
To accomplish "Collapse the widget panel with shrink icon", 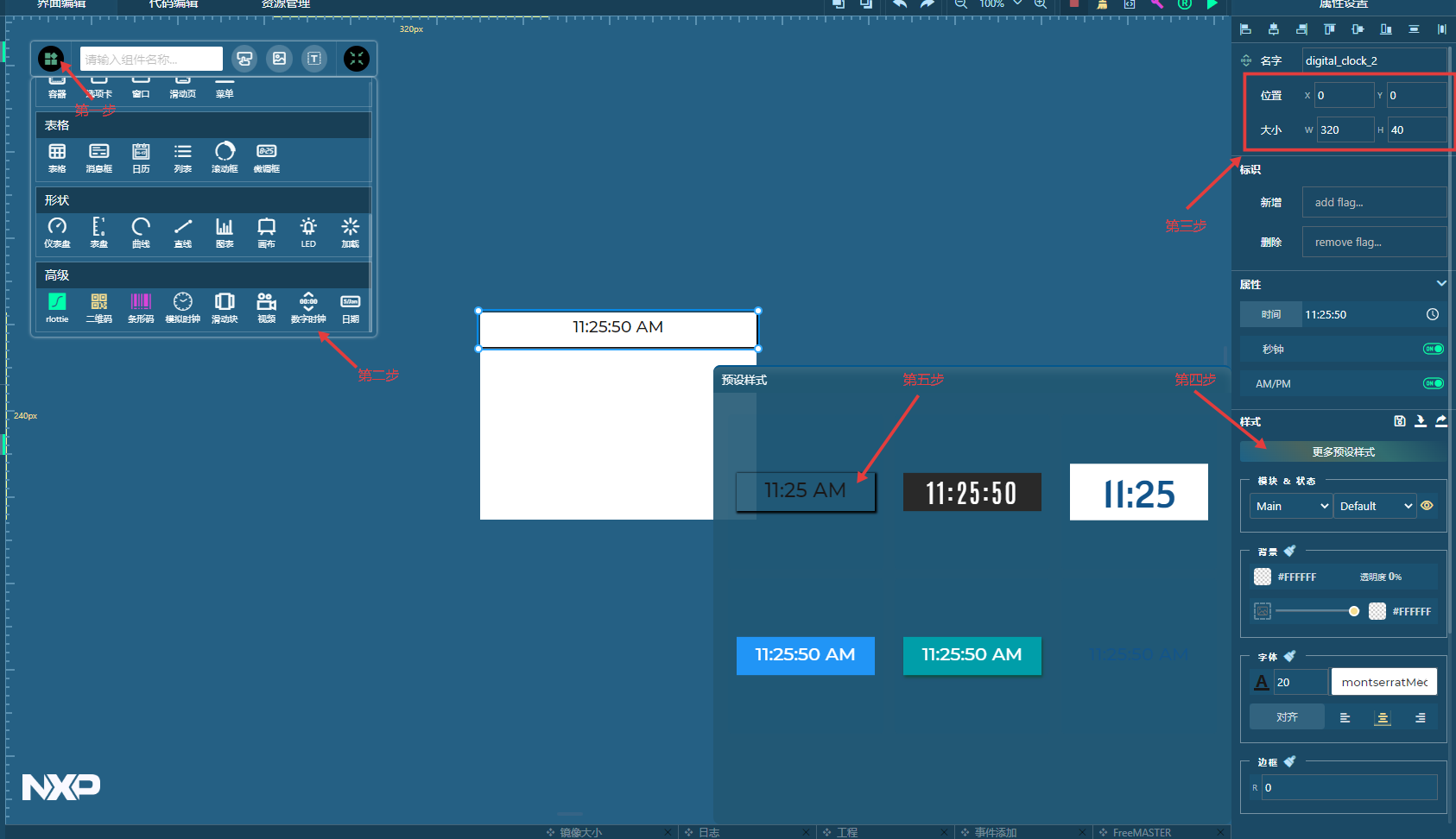I will coord(356,59).
